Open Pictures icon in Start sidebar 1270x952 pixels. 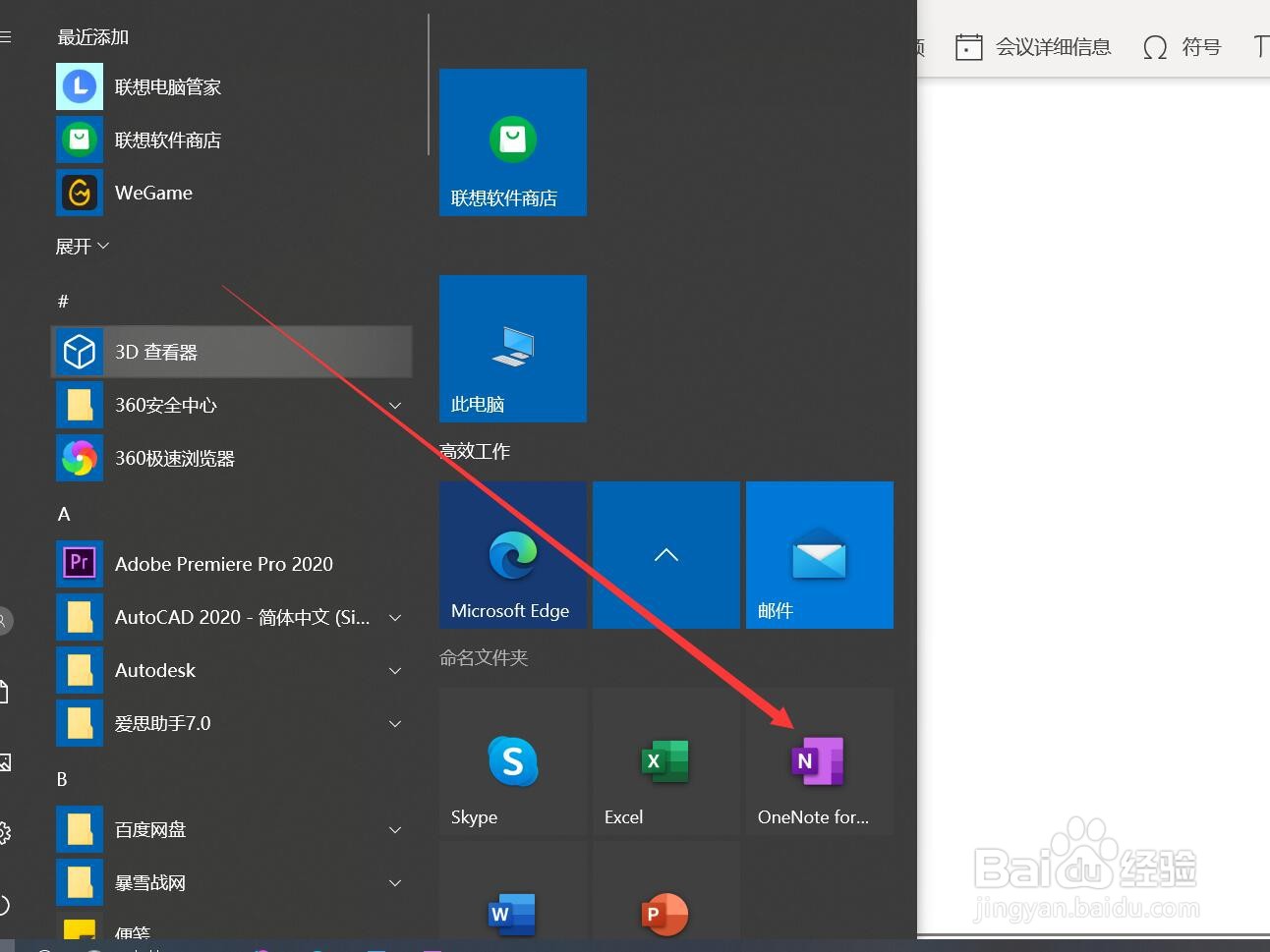[4, 762]
